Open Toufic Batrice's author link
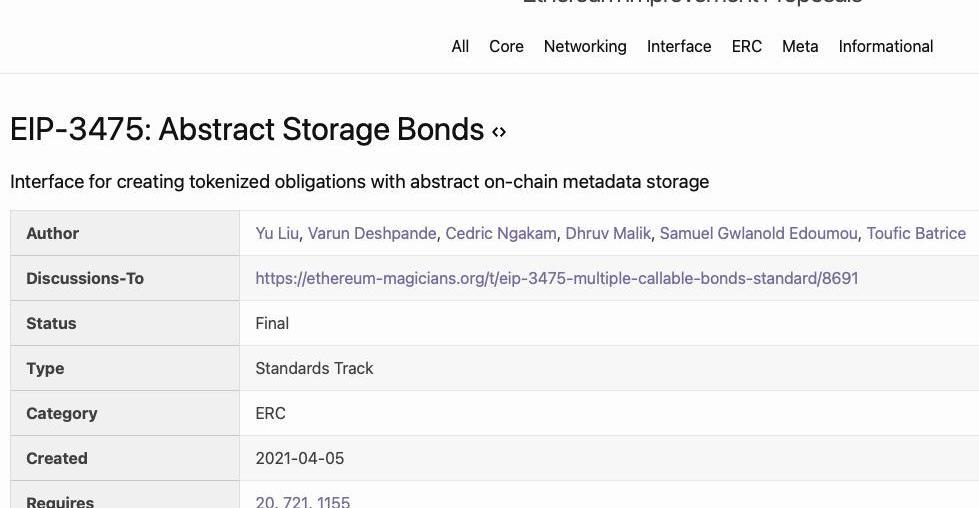The image size is (979, 508). click(916, 233)
